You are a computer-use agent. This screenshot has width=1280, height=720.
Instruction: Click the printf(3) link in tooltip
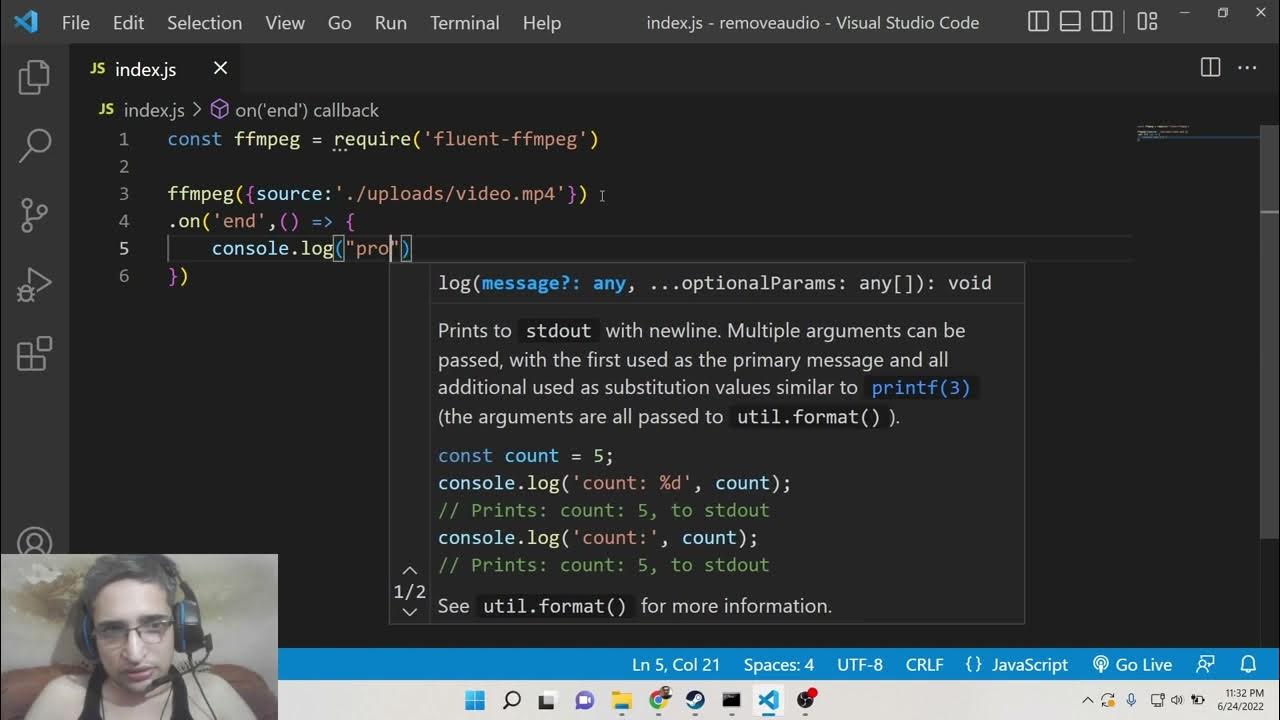point(920,388)
